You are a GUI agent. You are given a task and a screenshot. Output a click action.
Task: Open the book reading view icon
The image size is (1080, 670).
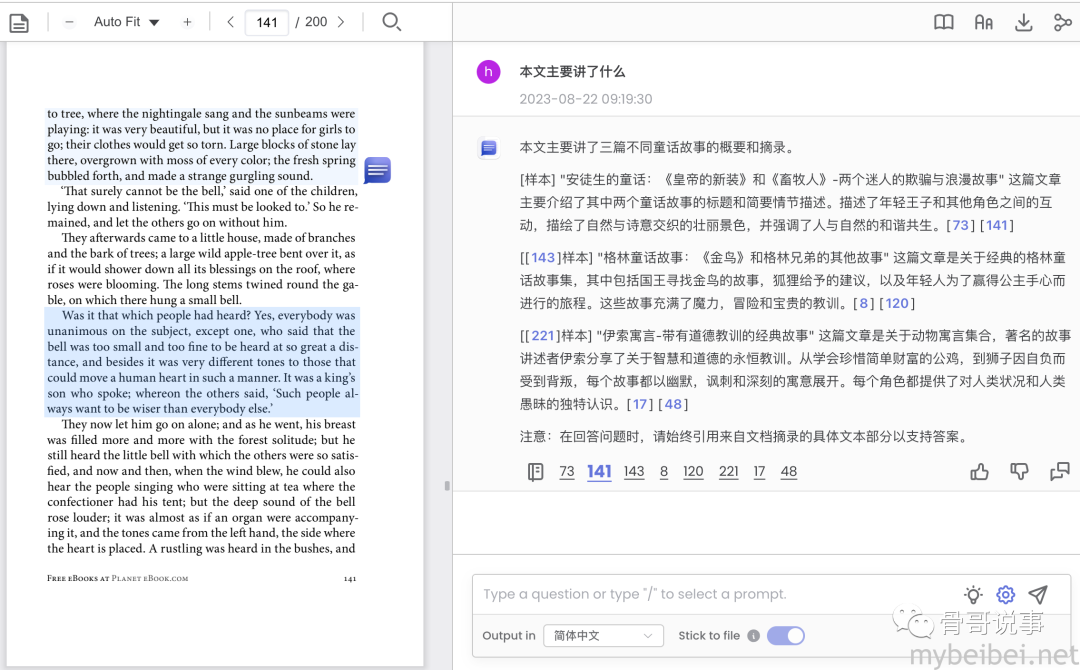[x=944, y=22]
